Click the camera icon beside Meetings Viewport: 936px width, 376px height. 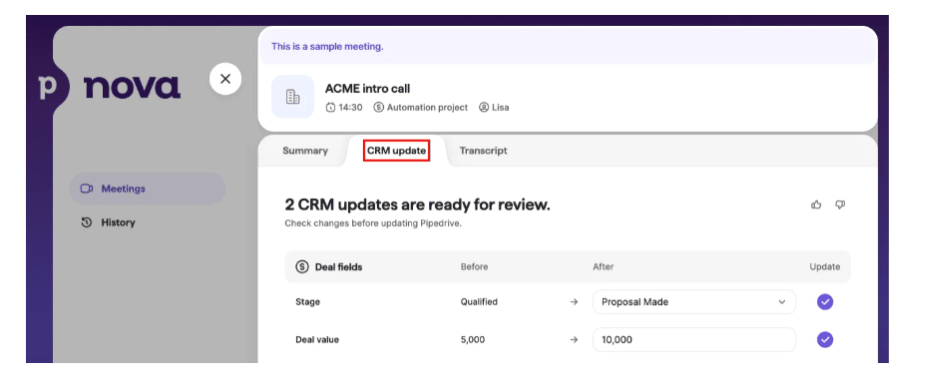pyautogui.click(x=87, y=189)
